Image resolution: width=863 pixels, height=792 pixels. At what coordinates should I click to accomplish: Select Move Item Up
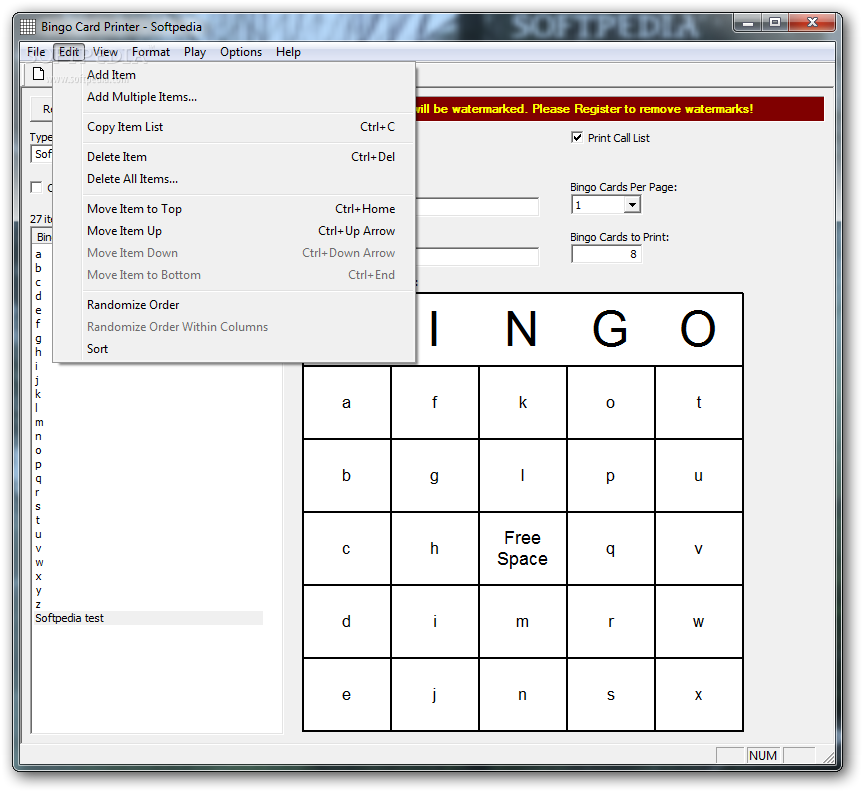[234, 231]
